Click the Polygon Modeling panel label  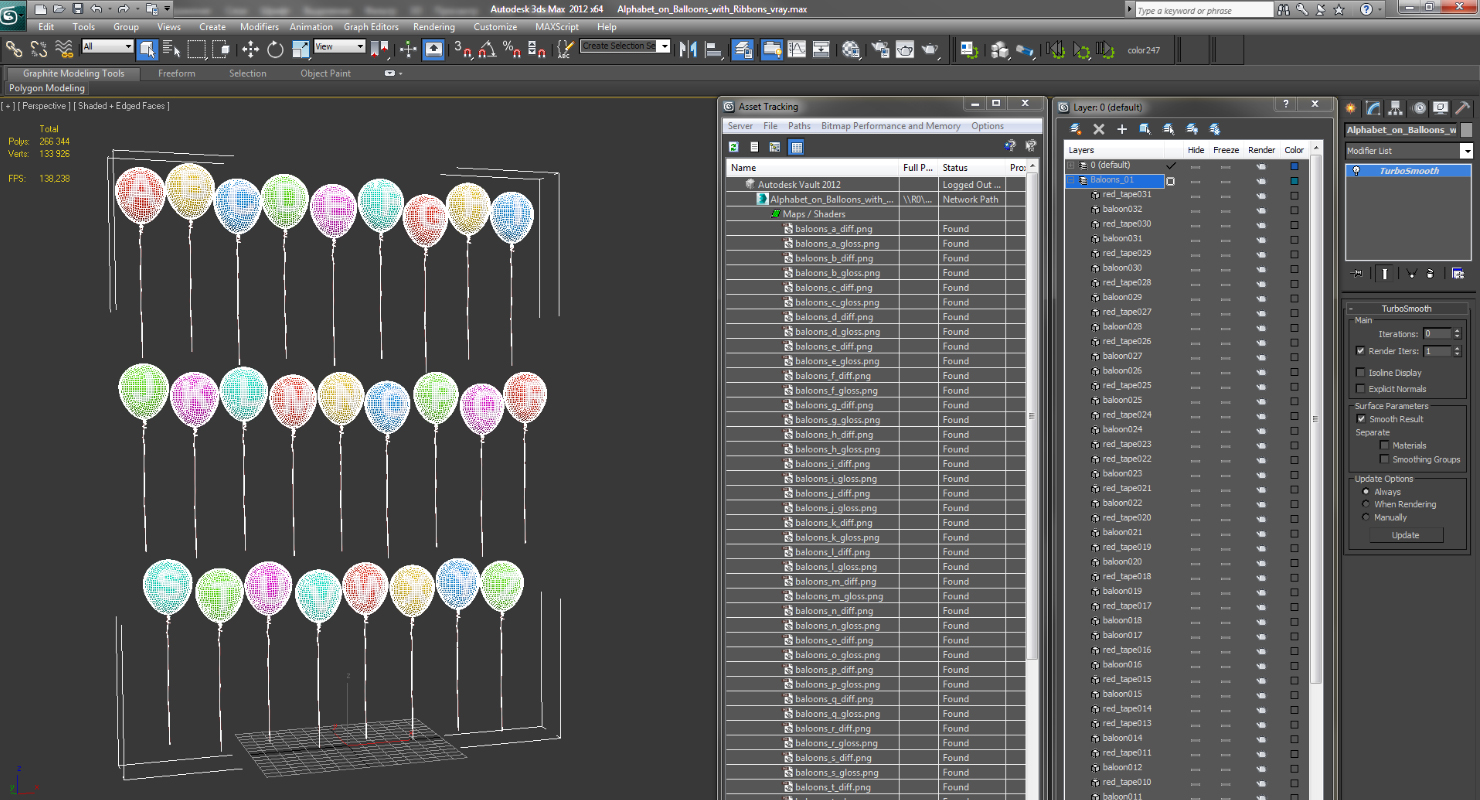click(x=47, y=88)
